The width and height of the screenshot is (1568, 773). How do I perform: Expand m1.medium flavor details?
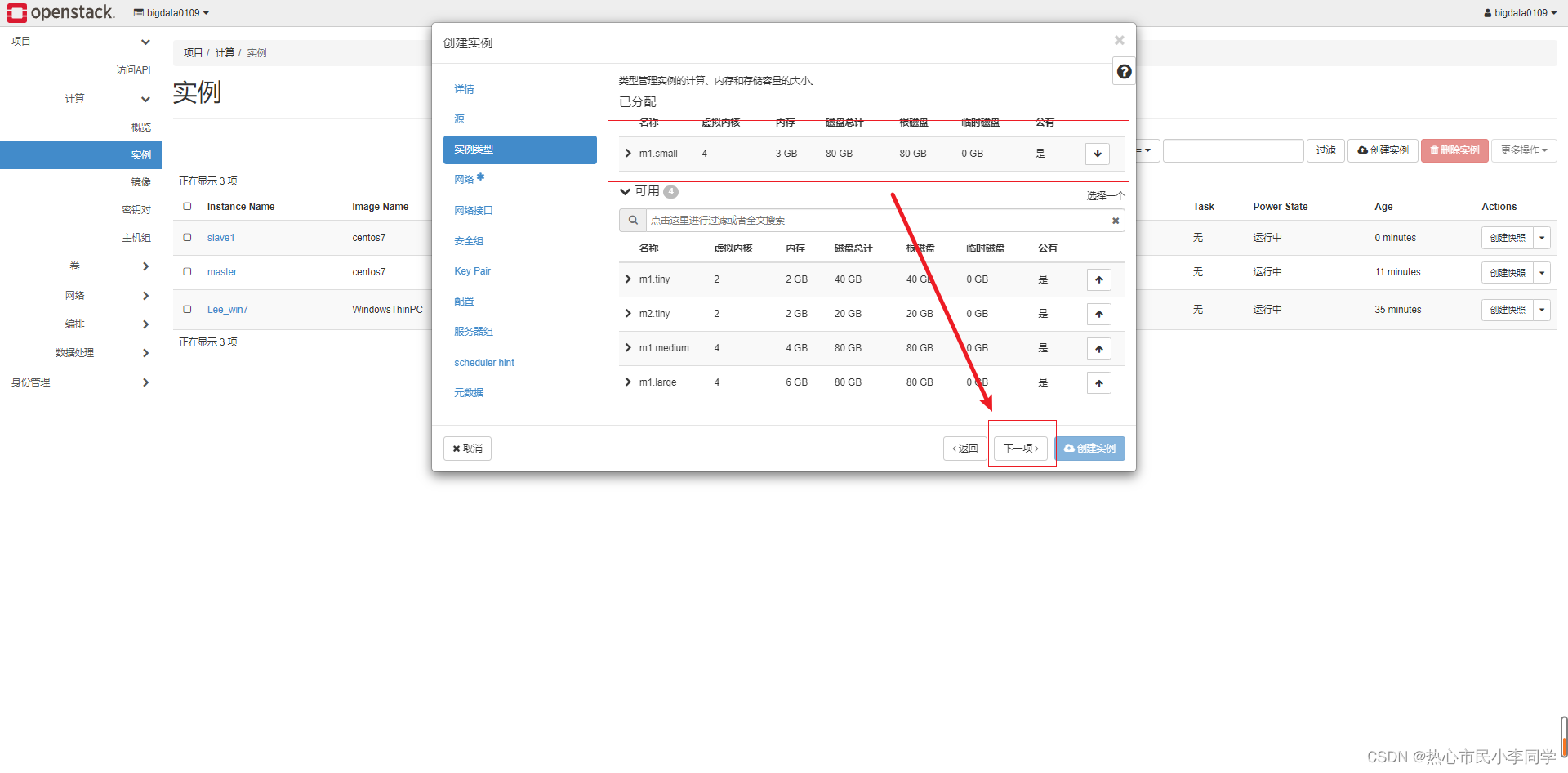pyautogui.click(x=628, y=348)
